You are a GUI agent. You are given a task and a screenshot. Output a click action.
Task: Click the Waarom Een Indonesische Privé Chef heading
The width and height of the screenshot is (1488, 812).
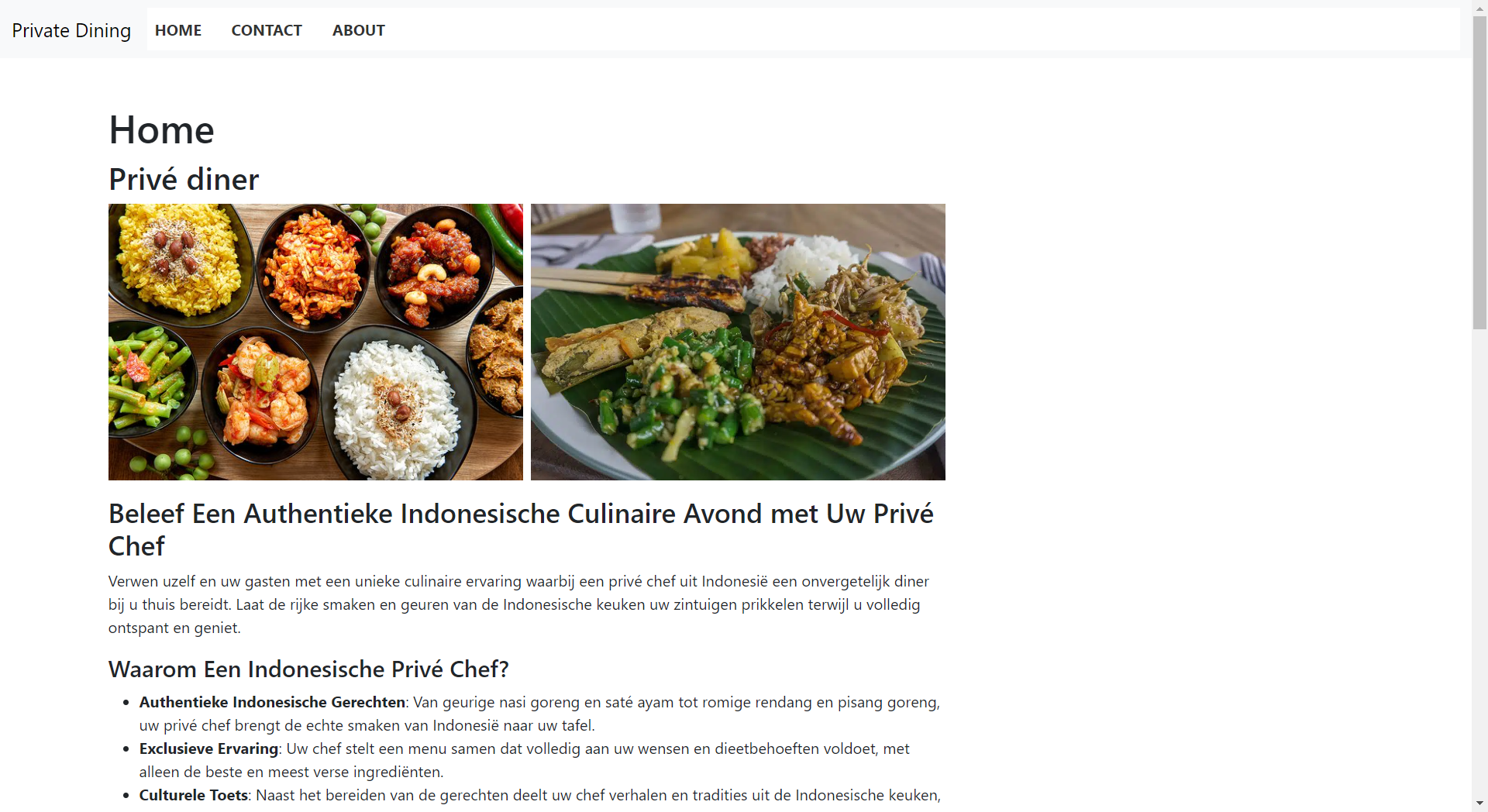[x=308, y=669]
